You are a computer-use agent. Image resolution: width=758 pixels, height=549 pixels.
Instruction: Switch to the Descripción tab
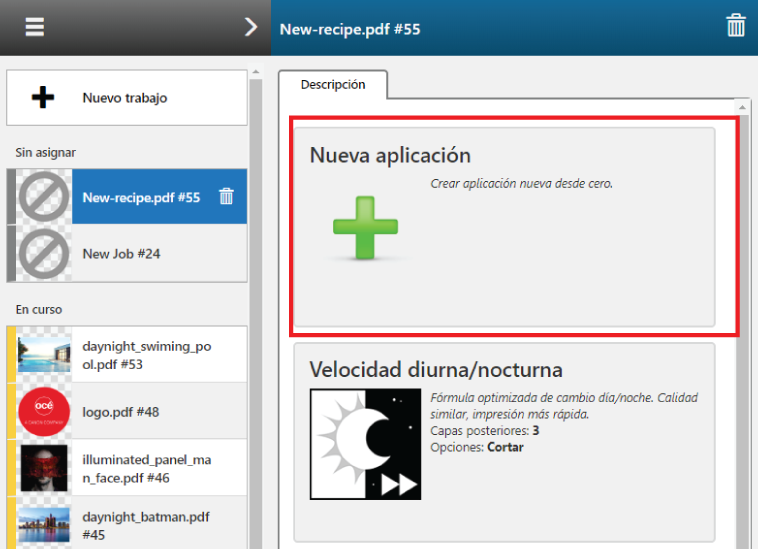point(333,85)
